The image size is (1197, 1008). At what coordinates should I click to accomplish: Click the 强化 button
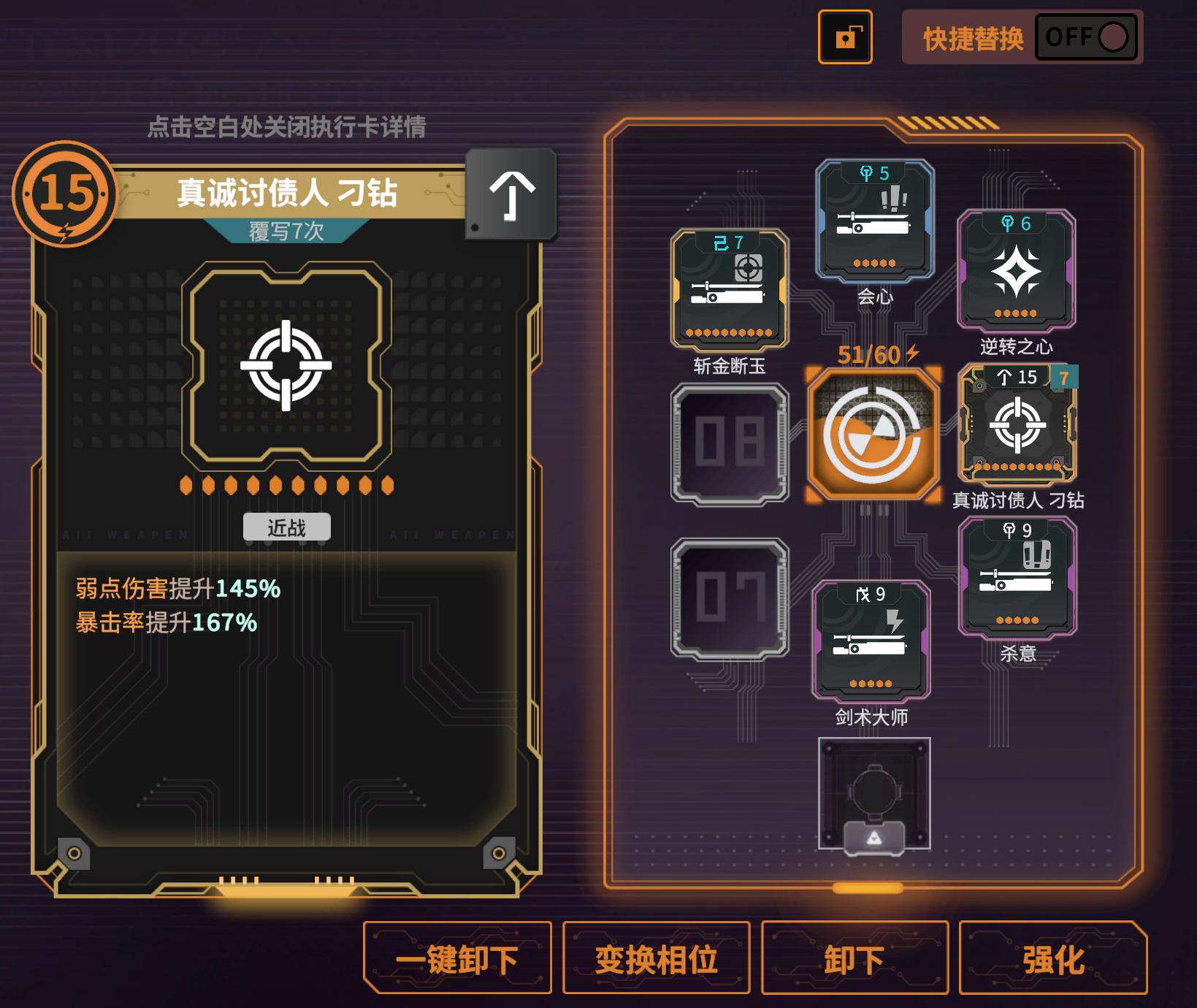(x=1053, y=958)
